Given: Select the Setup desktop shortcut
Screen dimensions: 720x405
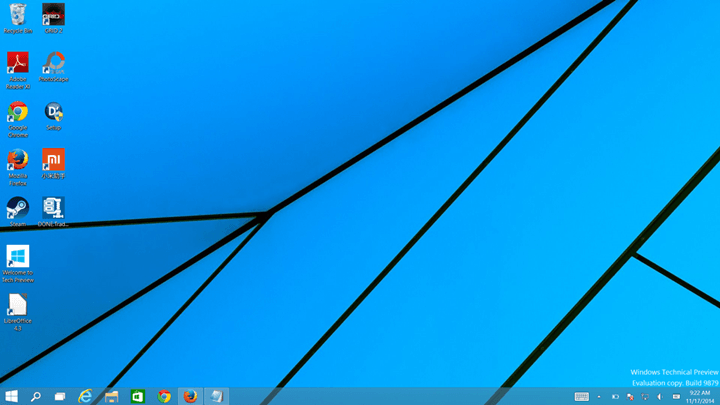Looking at the screenshot, I should click(x=54, y=116).
